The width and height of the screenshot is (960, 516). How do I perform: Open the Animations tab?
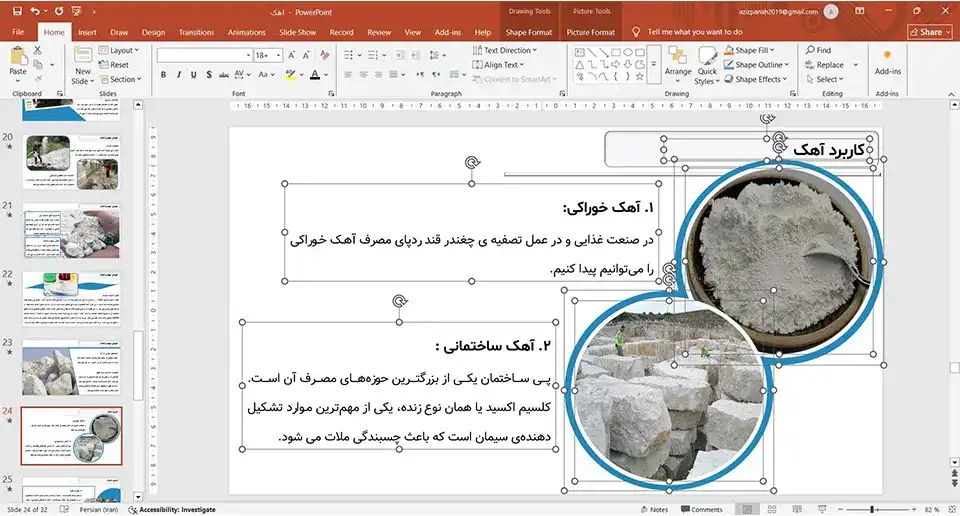pos(247,32)
